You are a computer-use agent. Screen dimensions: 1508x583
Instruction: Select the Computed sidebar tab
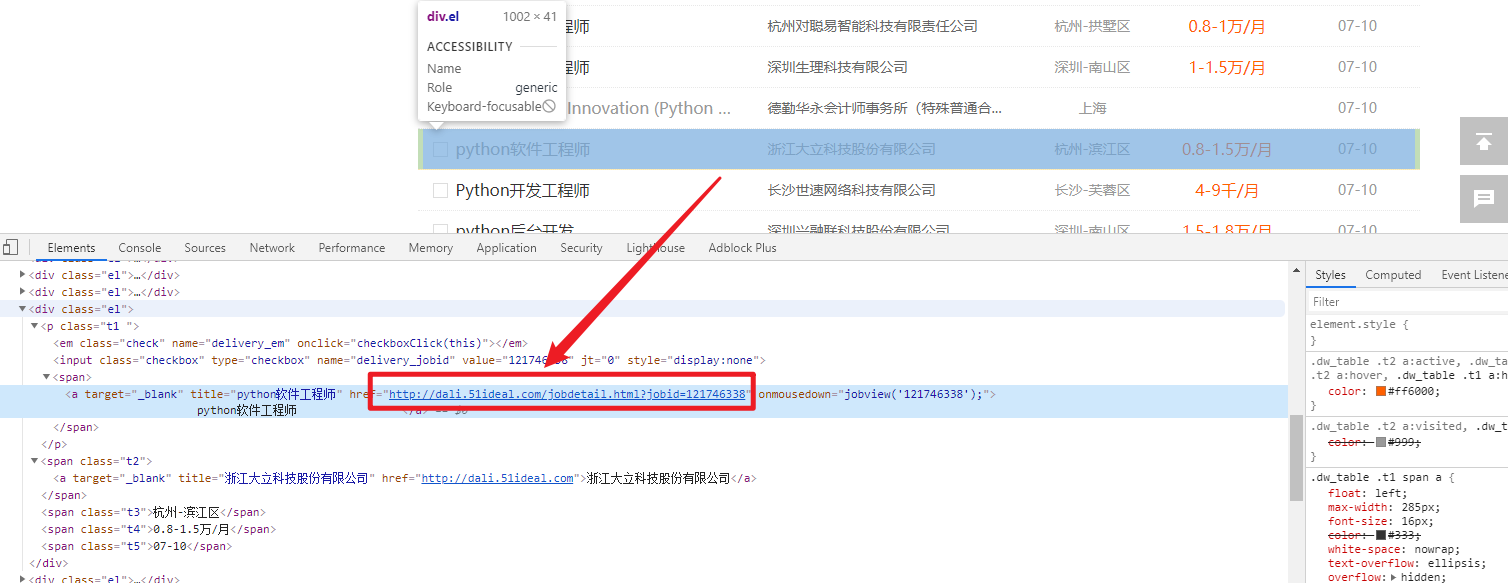point(1393,275)
